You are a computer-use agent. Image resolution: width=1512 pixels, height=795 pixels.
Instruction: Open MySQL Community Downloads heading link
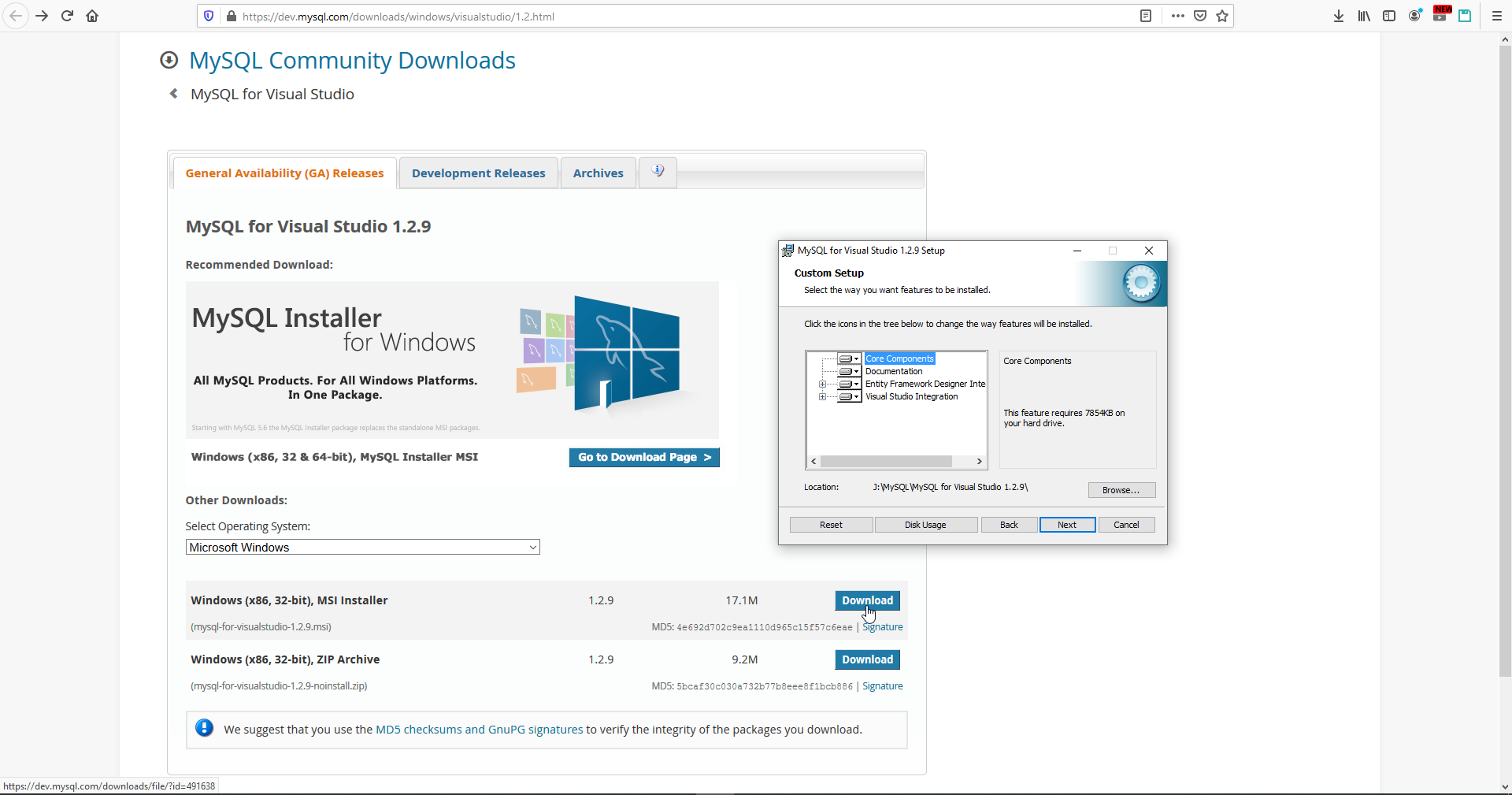pyautogui.click(x=352, y=61)
